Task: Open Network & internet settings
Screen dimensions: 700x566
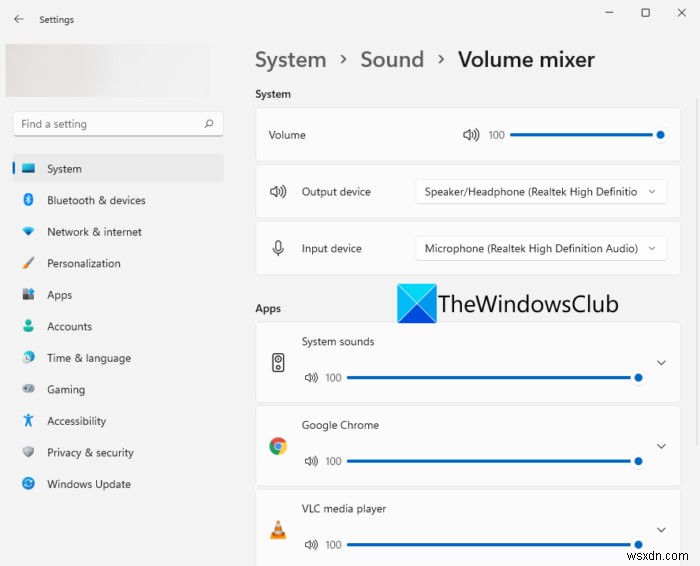Action: click(118, 232)
